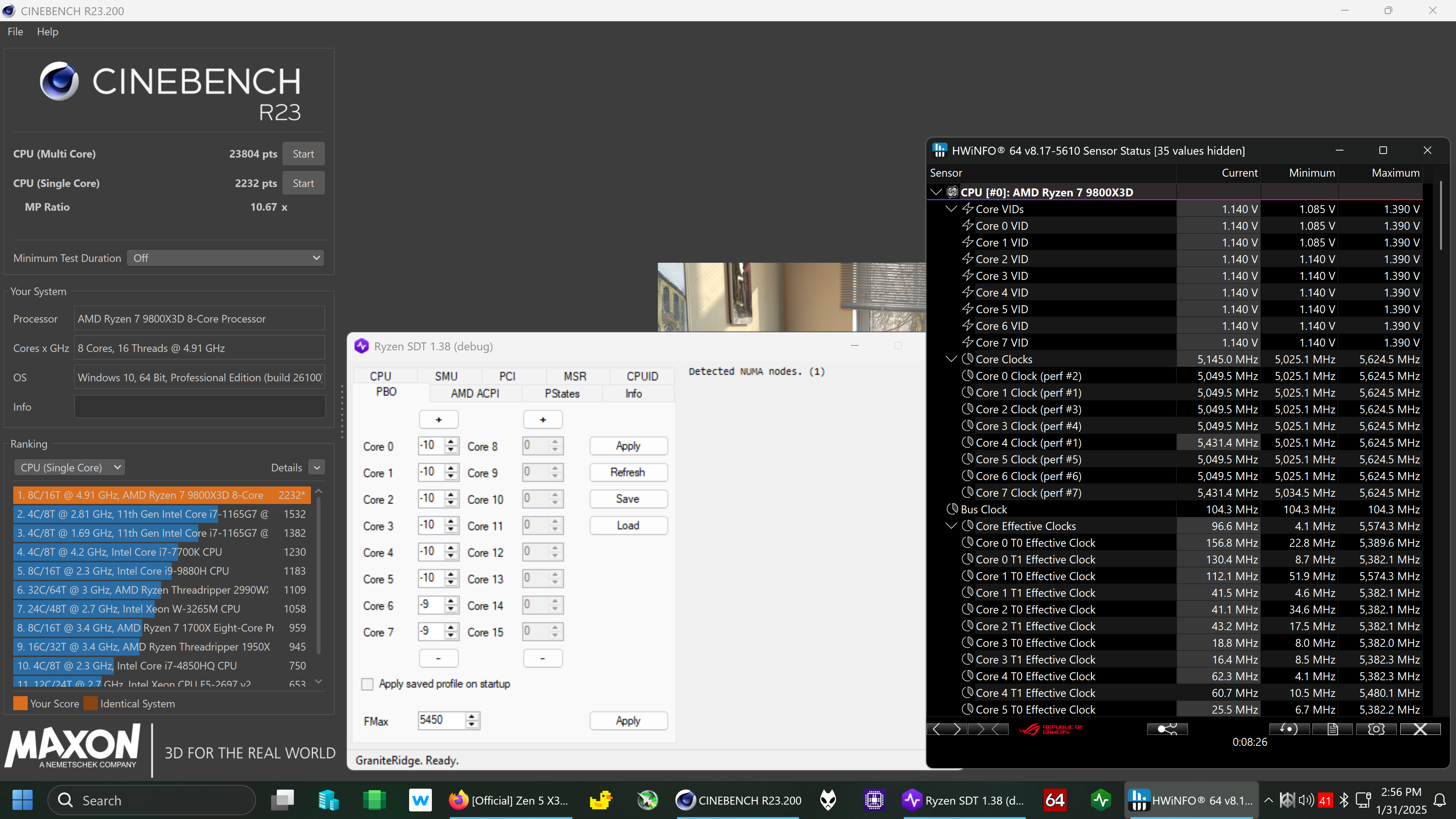Open HWiNFO sensor settings gear icon
Image resolution: width=1456 pixels, height=819 pixels.
point(1376,729)
